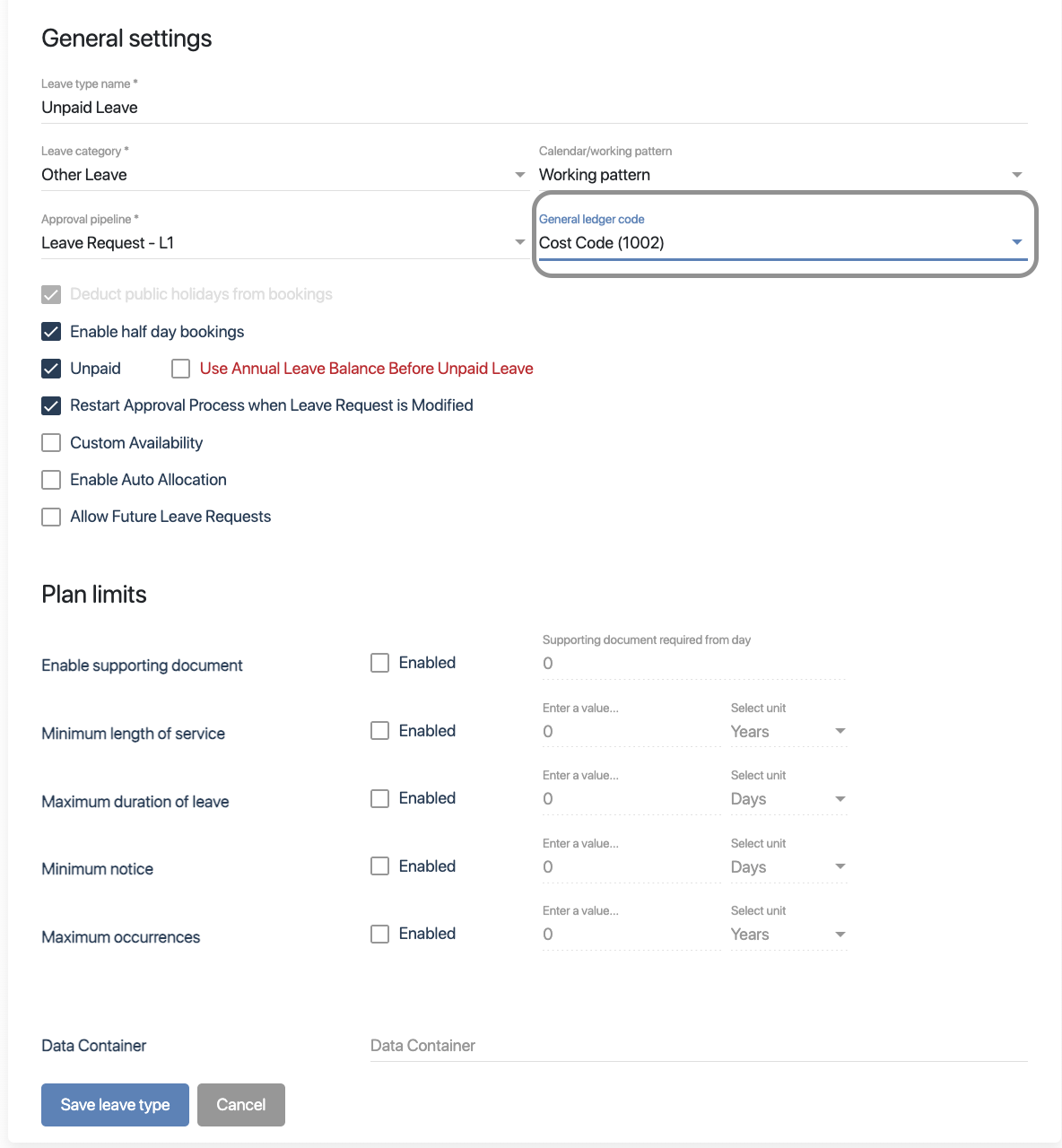This screenshot has width=1062, height=1148.
Task: Expand the General ledger code dropdown
Action: pyautogui.click(x=780, y=243)
